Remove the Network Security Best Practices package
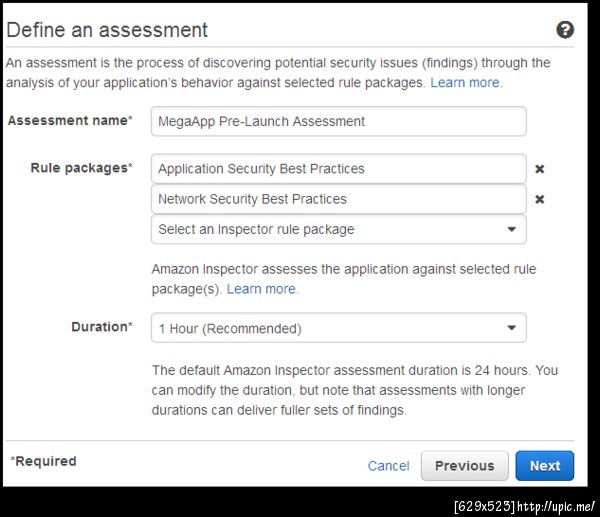The width and height of the screenshot is (600, 517). point(540,199)
